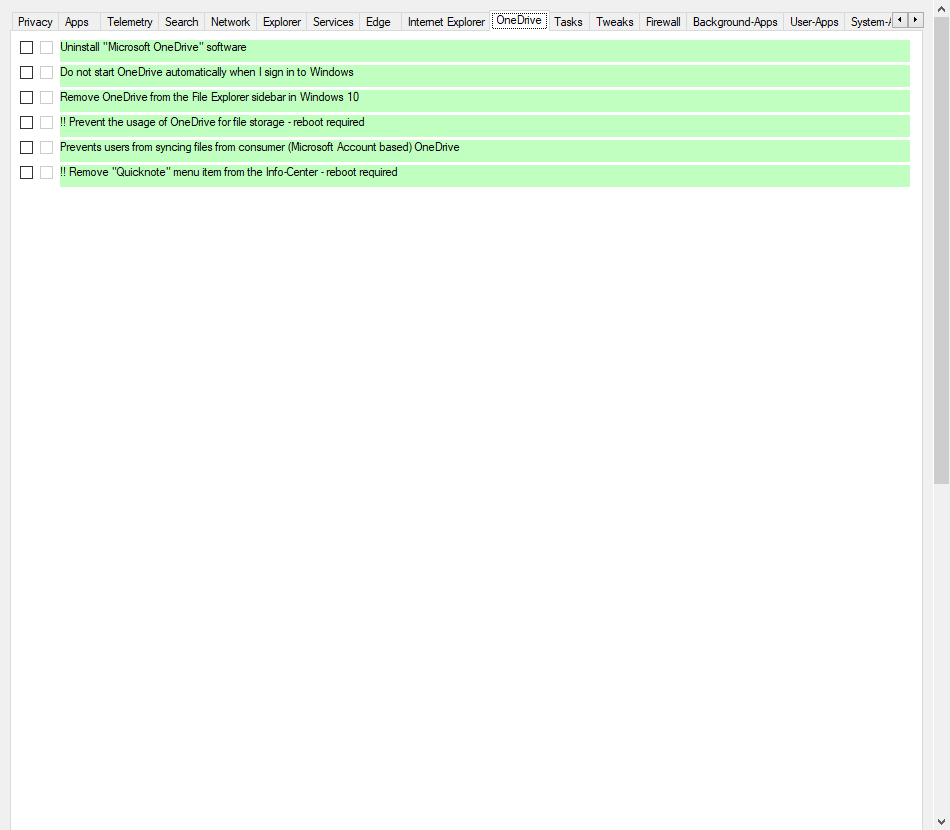Viewport: 950px width, 830px height.
Task: Go to the Firewall tab
Action: (663, 22)
